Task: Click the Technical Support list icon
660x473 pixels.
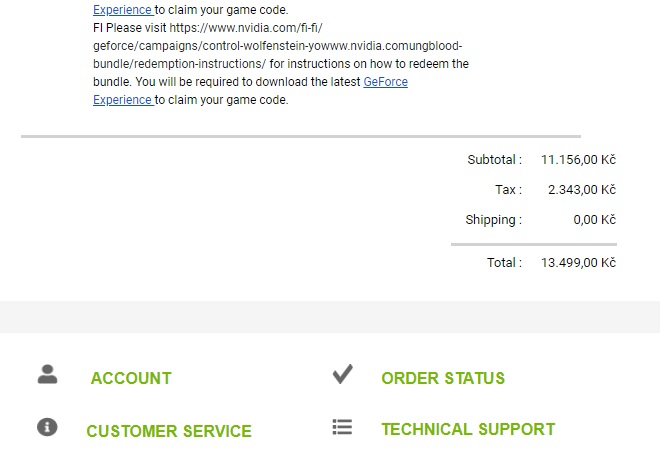Action: click(x=343, y=427)
